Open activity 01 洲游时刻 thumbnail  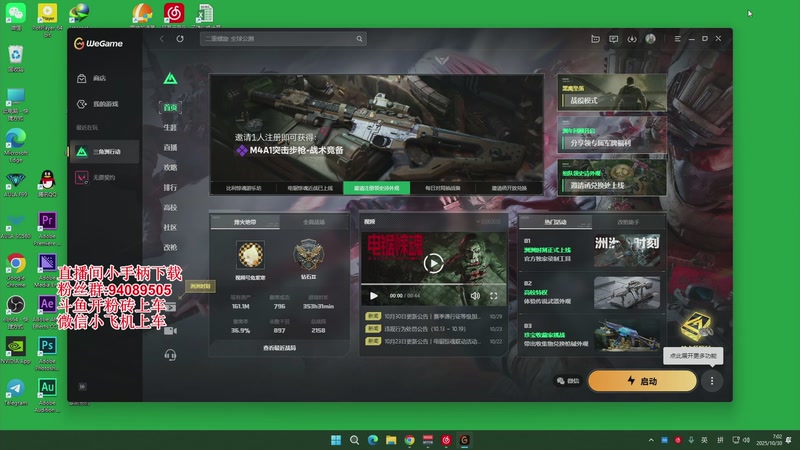click(627, 251)
